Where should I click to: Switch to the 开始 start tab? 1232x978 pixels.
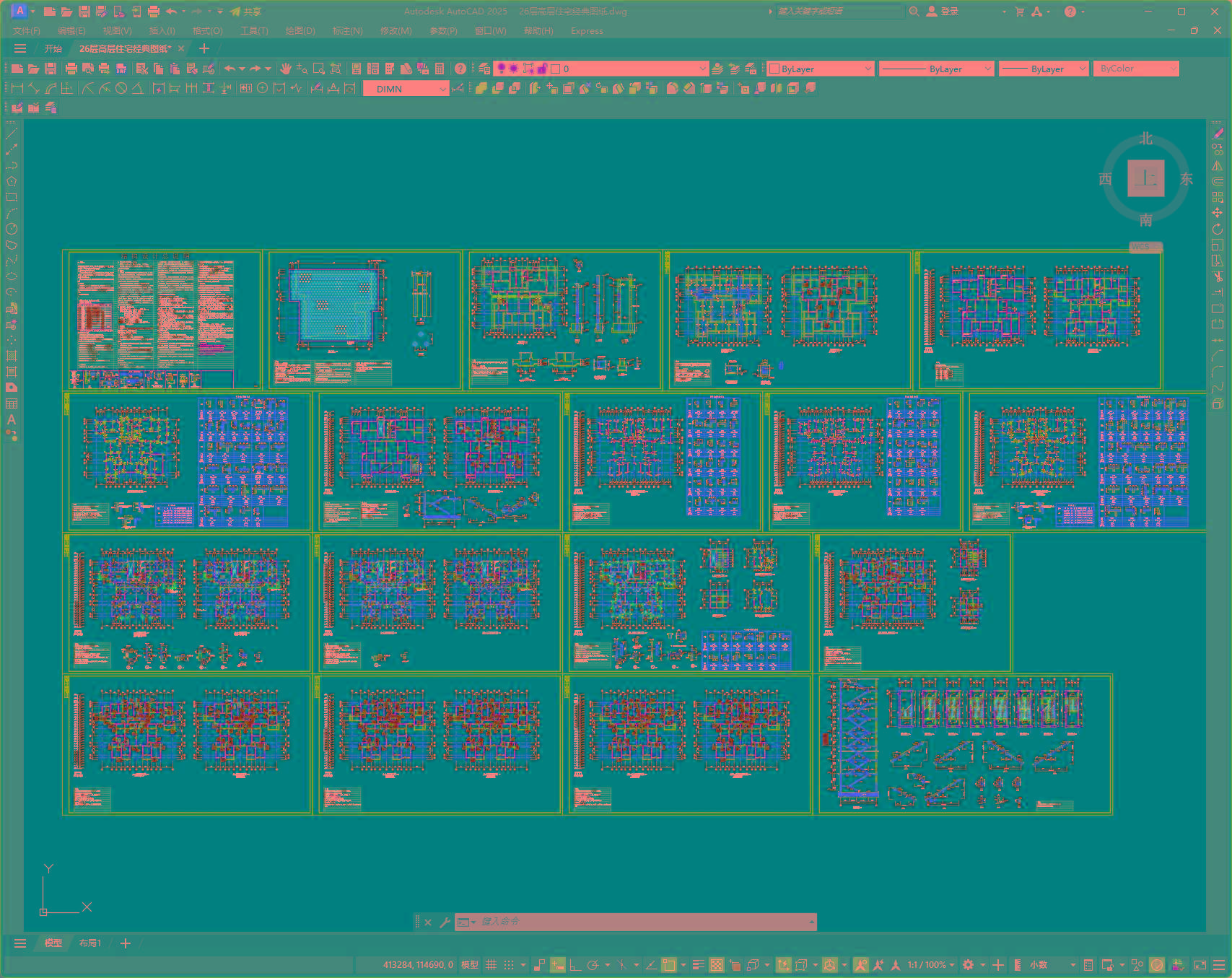click(53, 48)
